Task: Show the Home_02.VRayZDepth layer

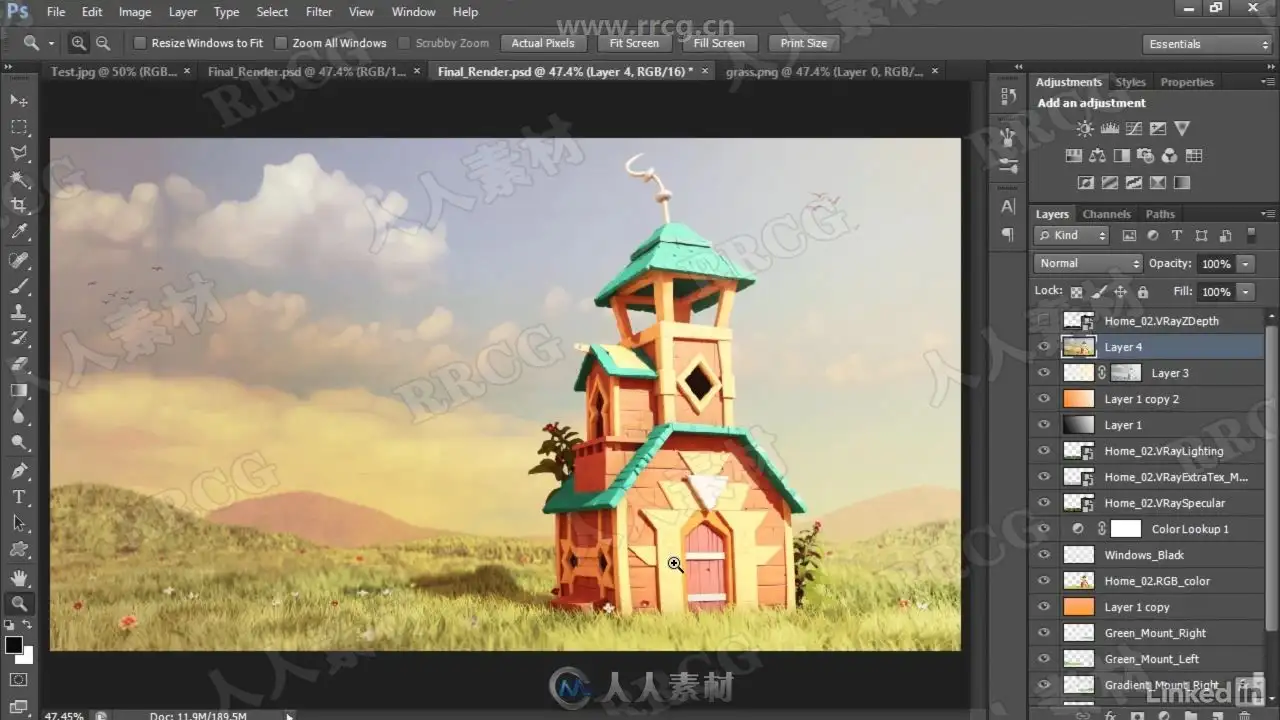Action: (1044, 320)
